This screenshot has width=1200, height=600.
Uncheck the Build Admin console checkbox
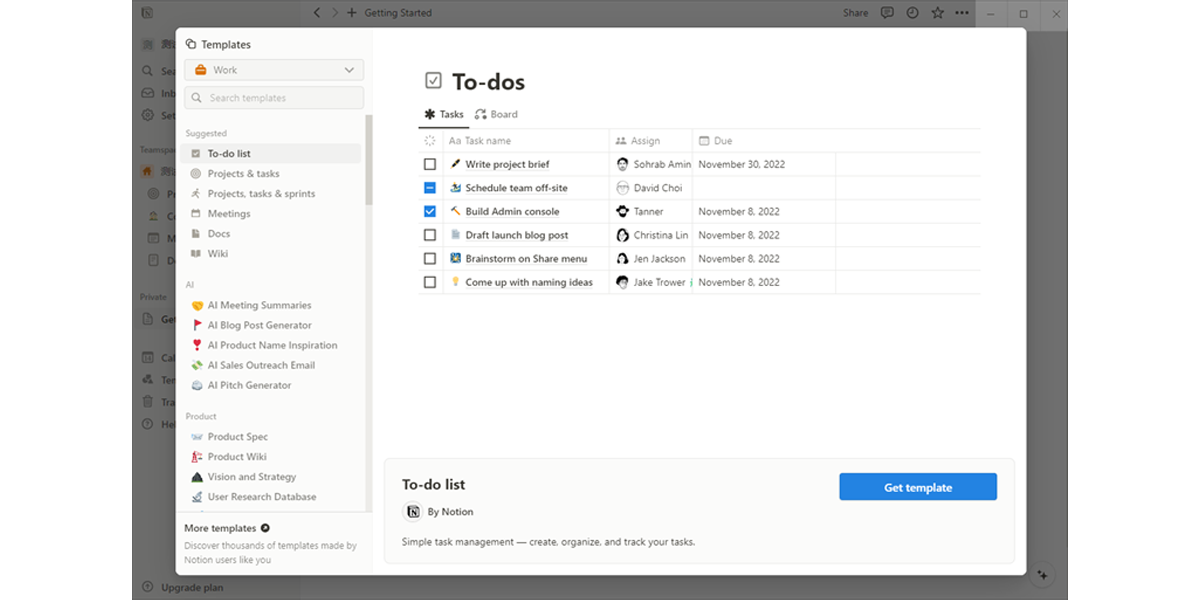[x=430, y=211]
